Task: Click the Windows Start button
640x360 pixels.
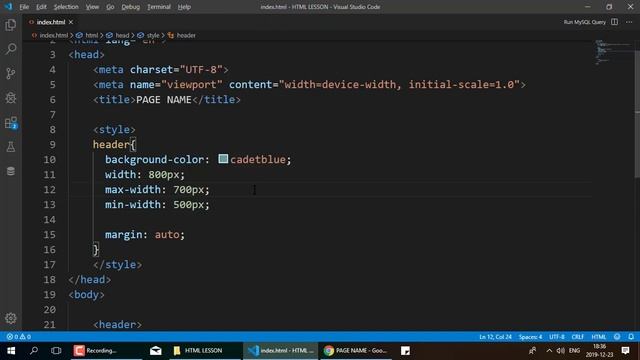Action: tap(11, 351)
